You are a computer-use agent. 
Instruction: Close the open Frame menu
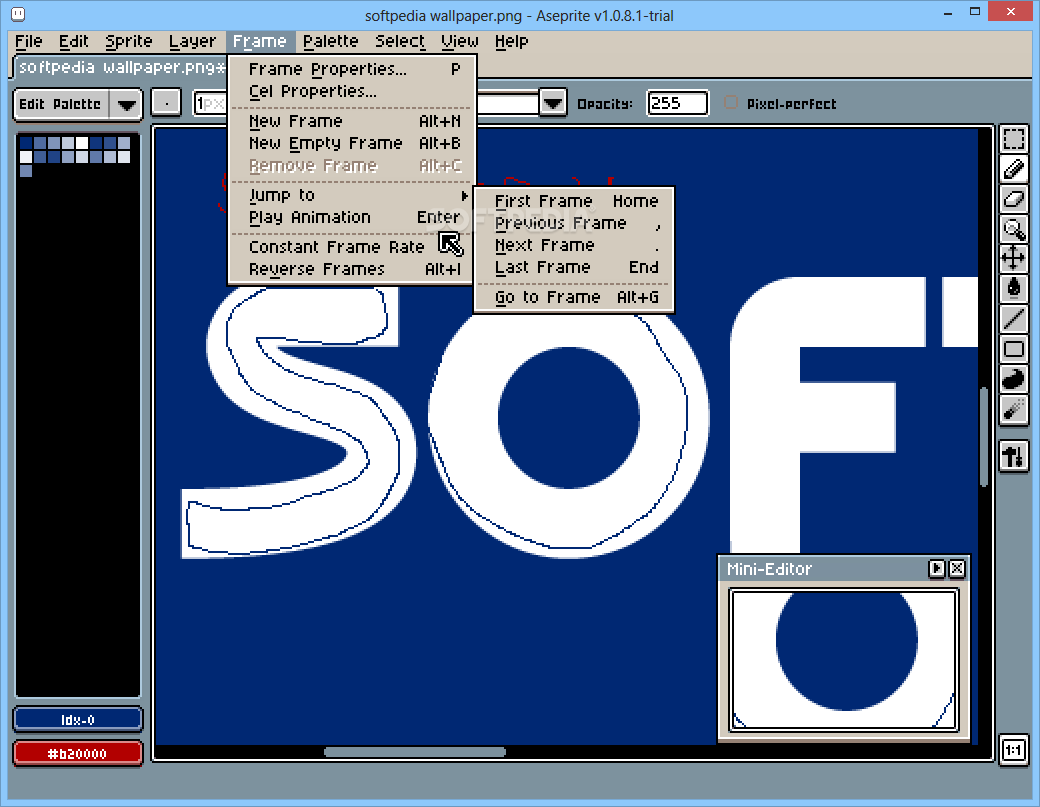point(260,42)
